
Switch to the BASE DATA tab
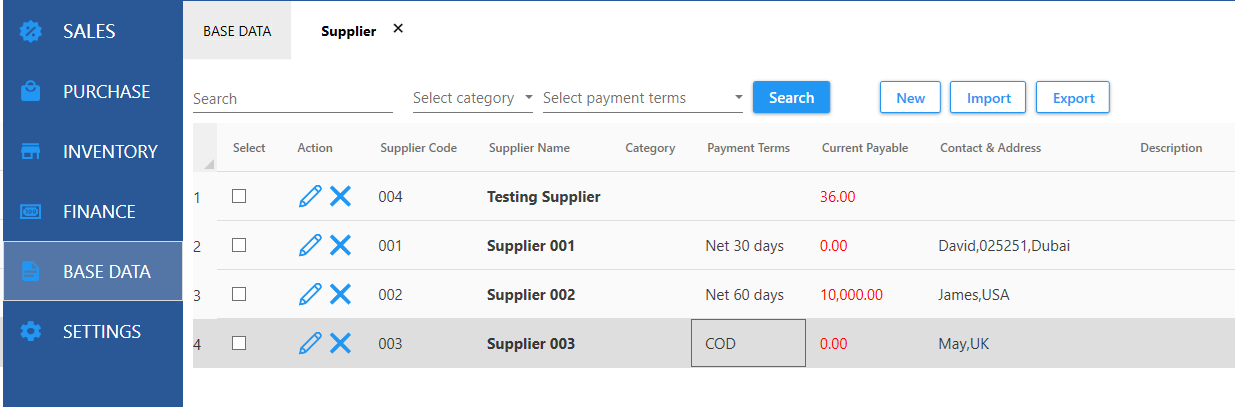[237, 31]
